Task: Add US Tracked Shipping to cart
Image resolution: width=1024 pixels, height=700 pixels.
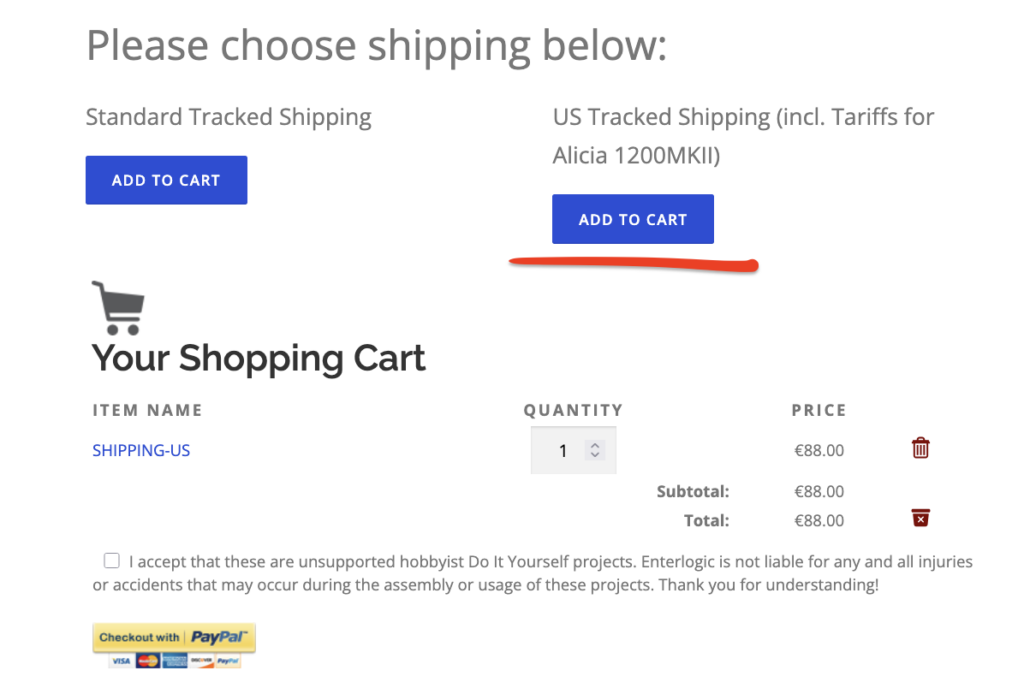Action: click(633, 219)
